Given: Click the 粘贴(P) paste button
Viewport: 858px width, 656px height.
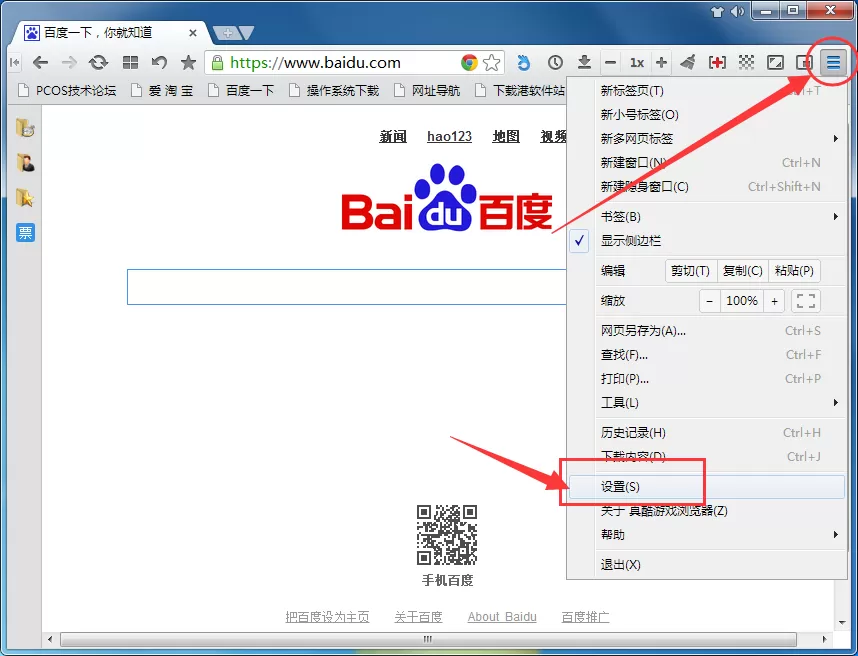Looking at the screenshot, I should (795, 271).
